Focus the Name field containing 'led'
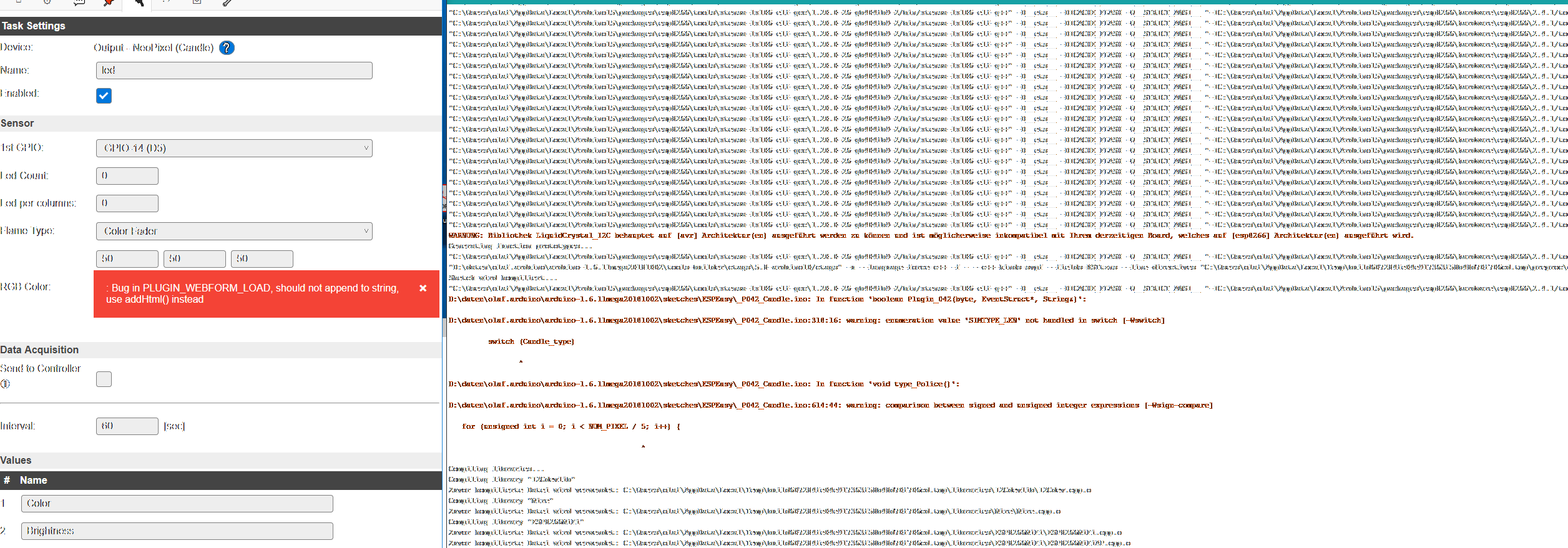The height and width of the screenshot is (548, 1568). click(234, 71)
